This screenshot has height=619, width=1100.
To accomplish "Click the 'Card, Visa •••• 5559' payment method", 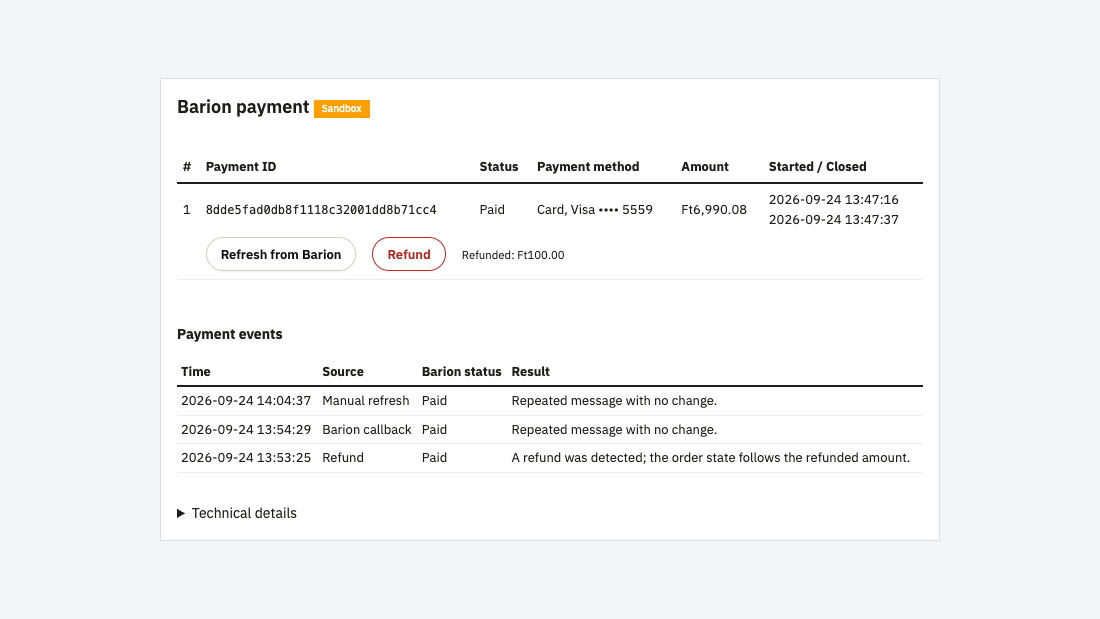I will (595, 210).
